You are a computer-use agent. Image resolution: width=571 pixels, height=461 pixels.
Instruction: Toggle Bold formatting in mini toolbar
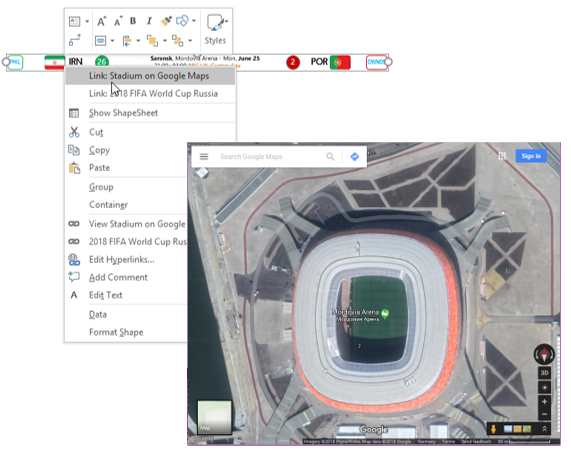pyautogui.click(x=133, y=21)
